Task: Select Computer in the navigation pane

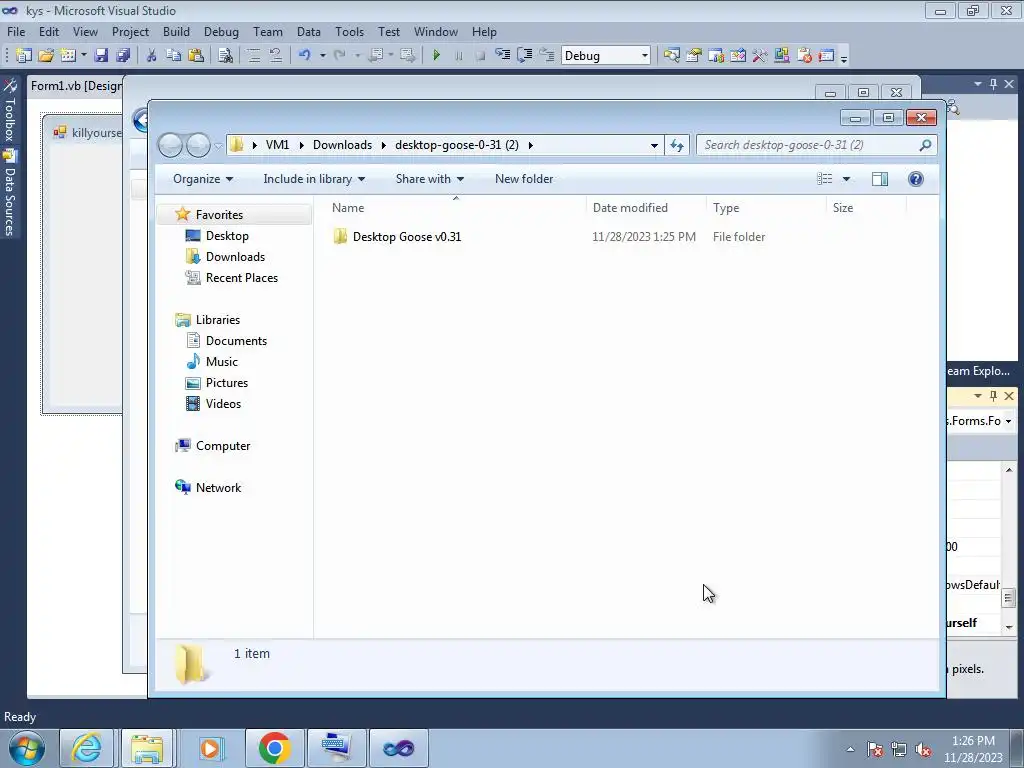Action: (223, 446)
